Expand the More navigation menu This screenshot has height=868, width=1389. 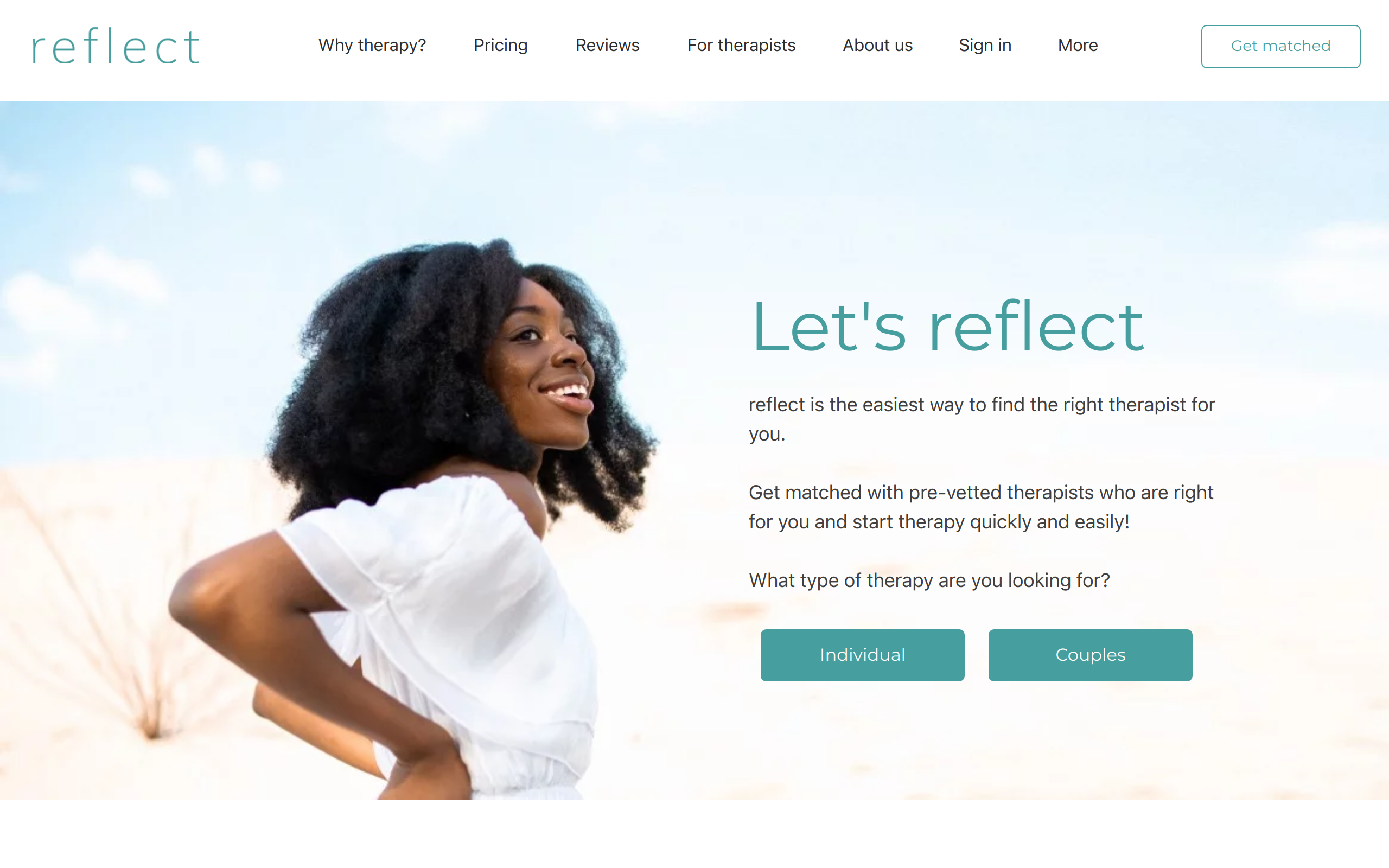1078,46
